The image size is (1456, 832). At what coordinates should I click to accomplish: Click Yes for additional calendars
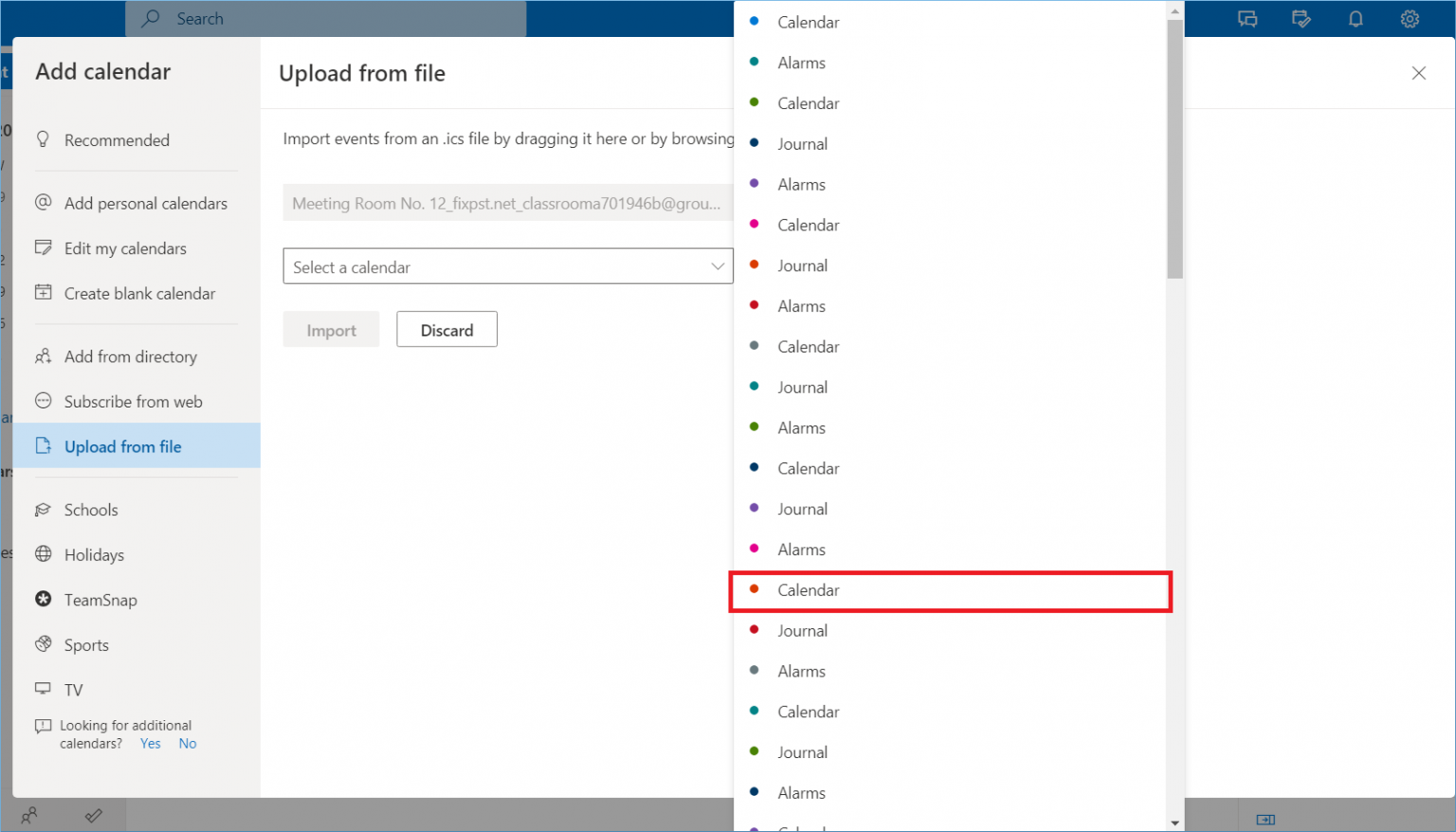click(149, 743)
